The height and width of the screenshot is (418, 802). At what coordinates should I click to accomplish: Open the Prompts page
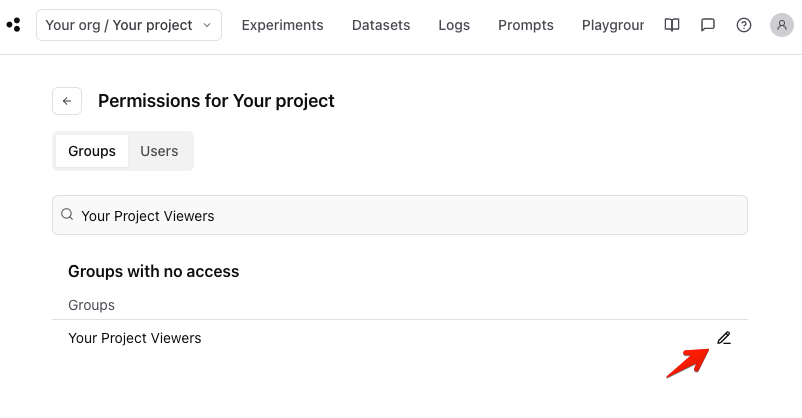pos(525,25)
